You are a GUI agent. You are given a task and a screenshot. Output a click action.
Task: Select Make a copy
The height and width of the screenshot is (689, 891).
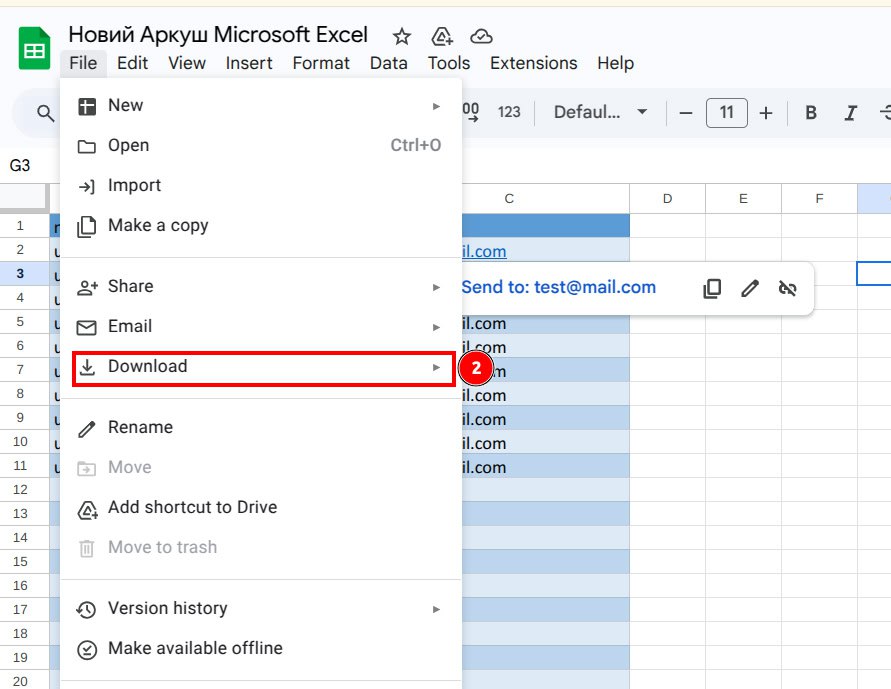pyautogui.click(x=261, y=226)
